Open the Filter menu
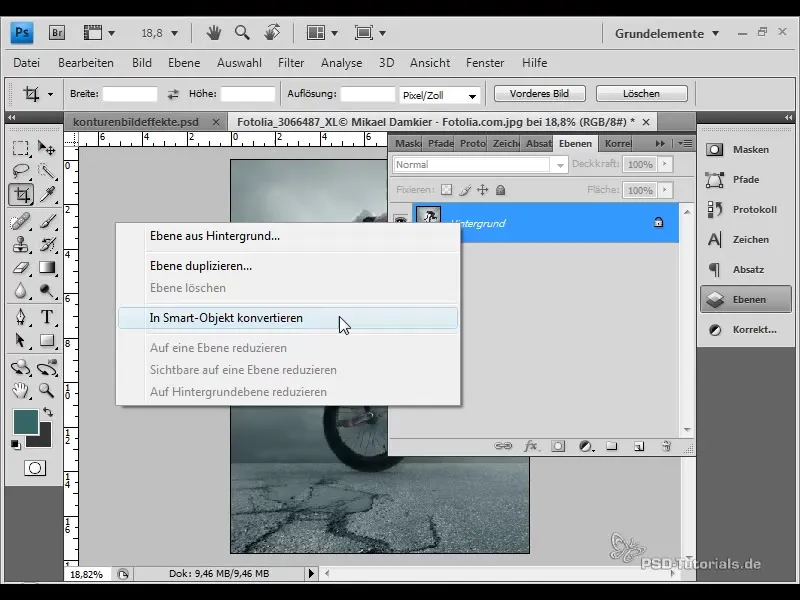The width and height of the screenshot is (800, 600). click(x=291, y=63)
